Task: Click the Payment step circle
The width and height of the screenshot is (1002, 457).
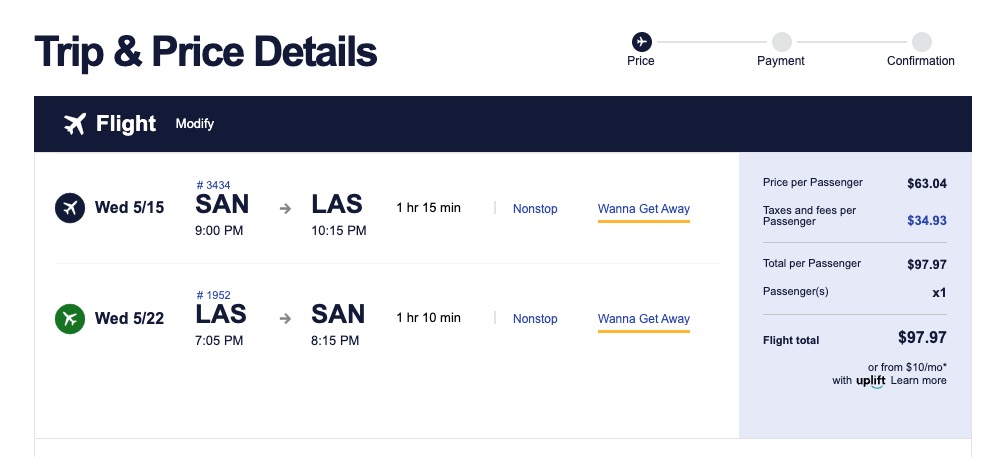Action: tap(781, 41)
